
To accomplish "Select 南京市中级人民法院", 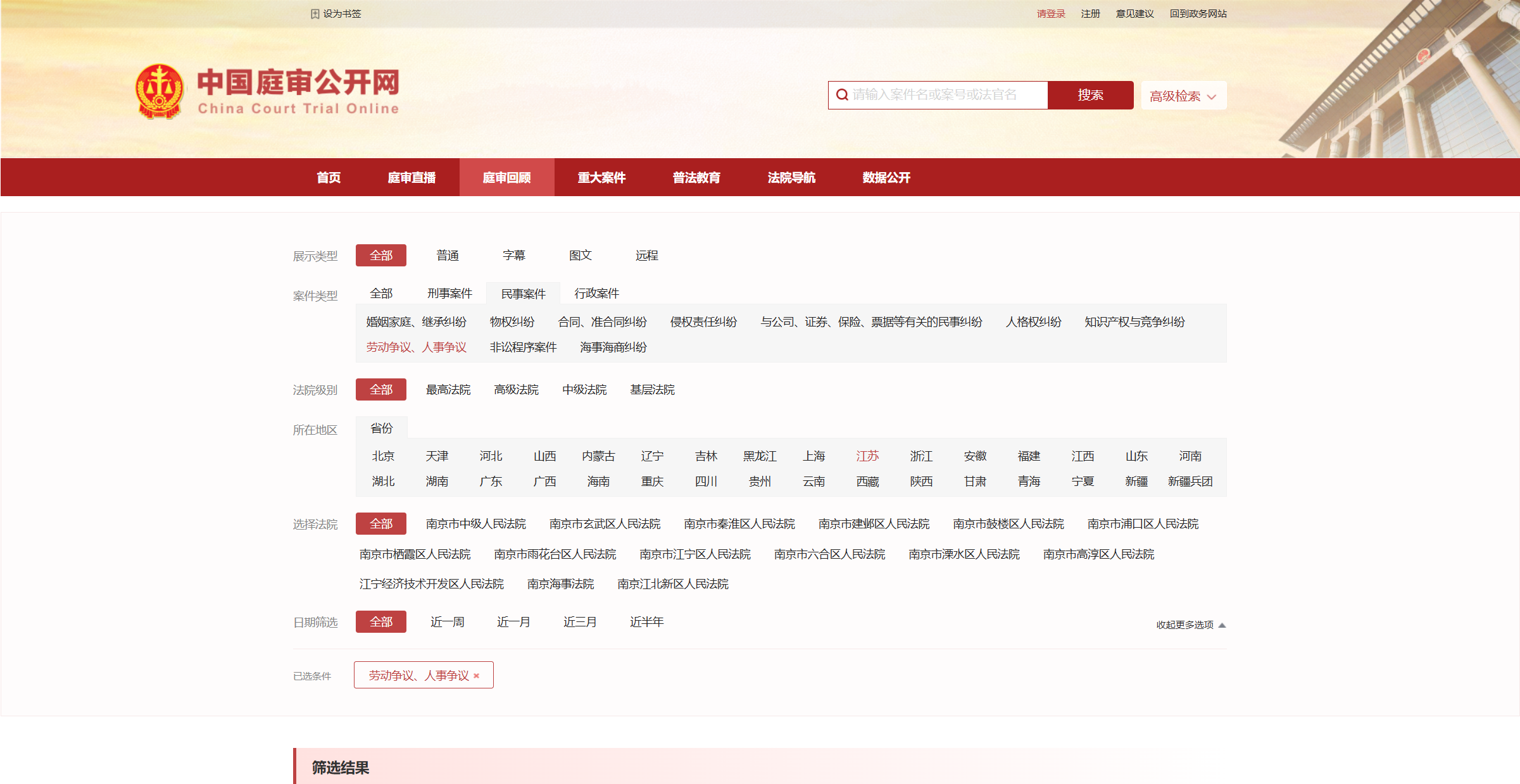I will tap(476, 524).
